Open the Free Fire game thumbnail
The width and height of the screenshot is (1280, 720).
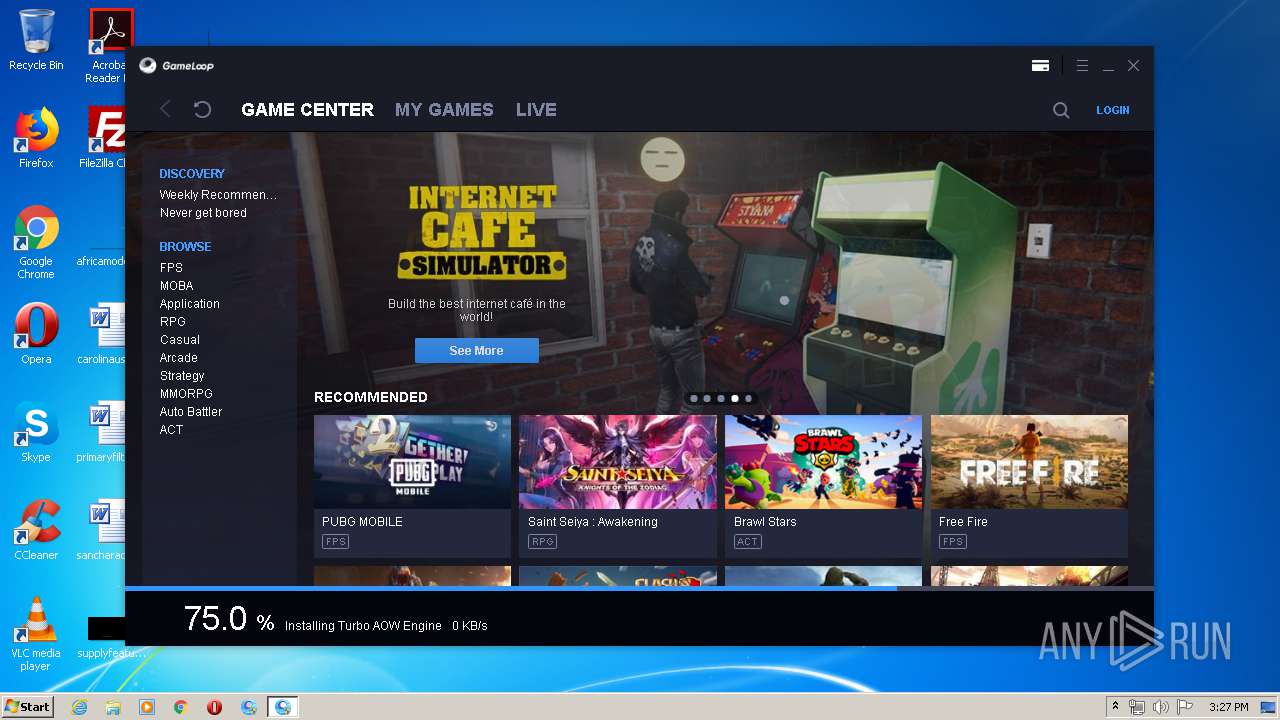pyautogui.click(x=1029, y=462)
